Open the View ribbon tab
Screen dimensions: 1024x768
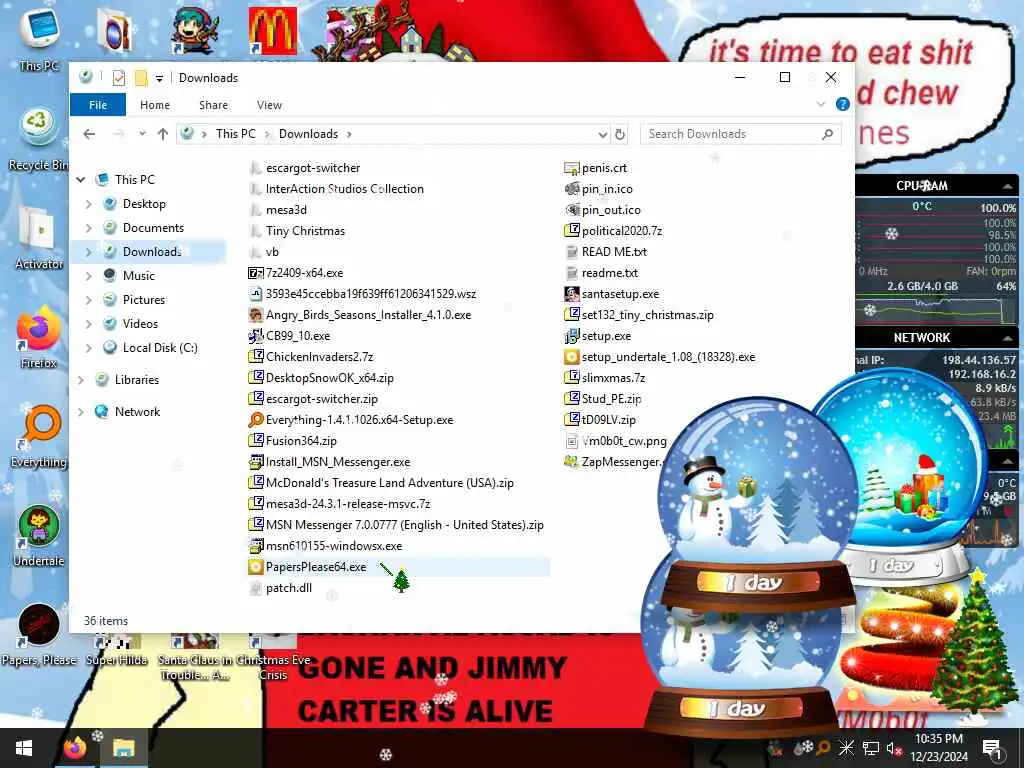(x=269, y=104)
